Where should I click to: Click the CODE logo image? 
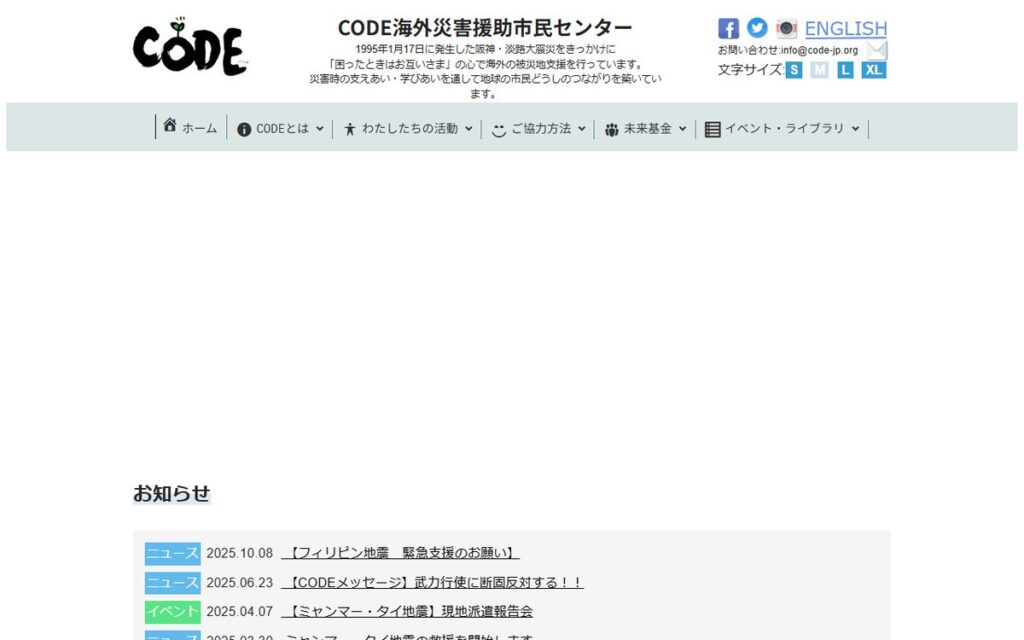pyautogui.click(x=191, y=46)
